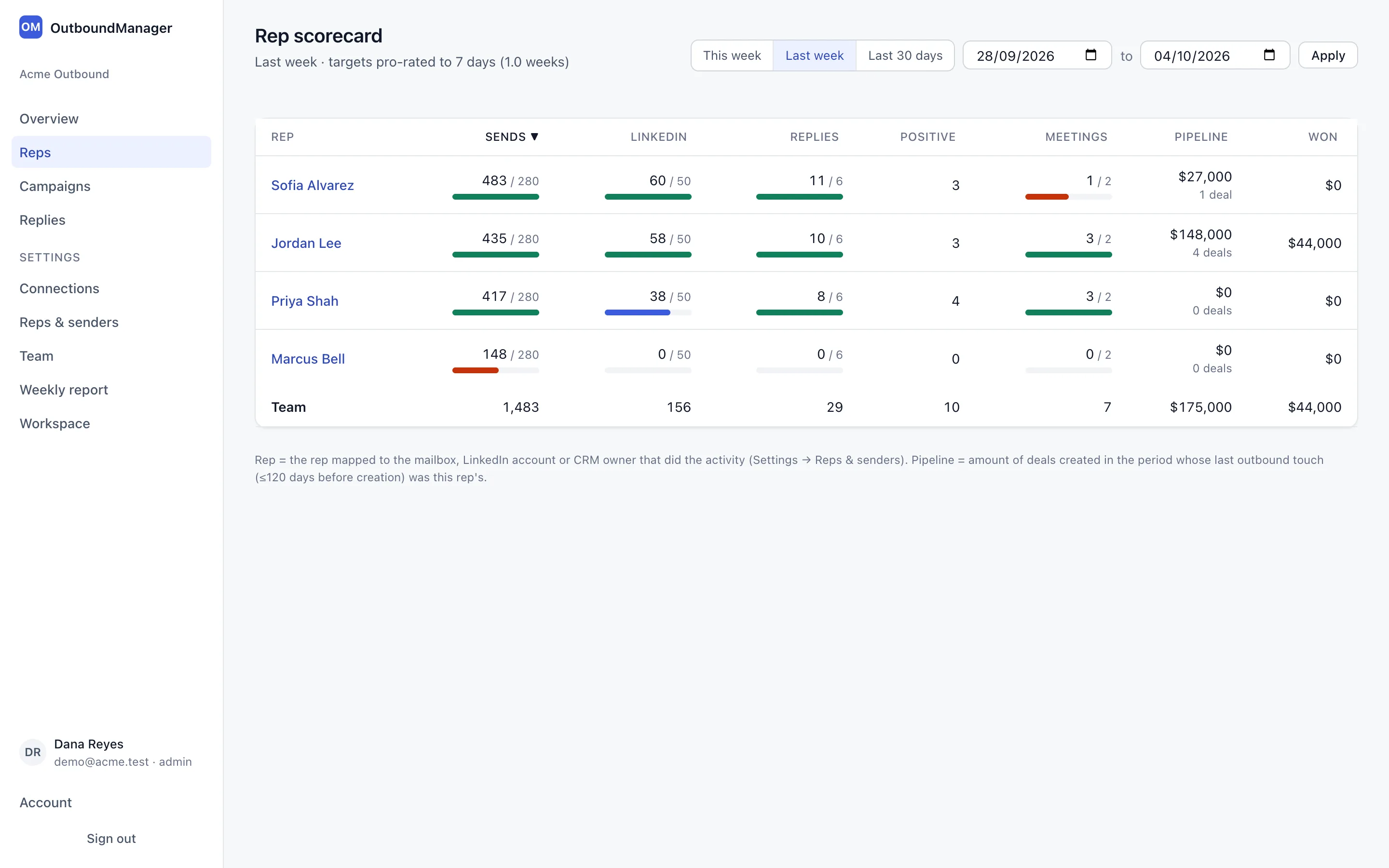Apply the selected date range
1389x868 pixels.
click(1328, 55)
